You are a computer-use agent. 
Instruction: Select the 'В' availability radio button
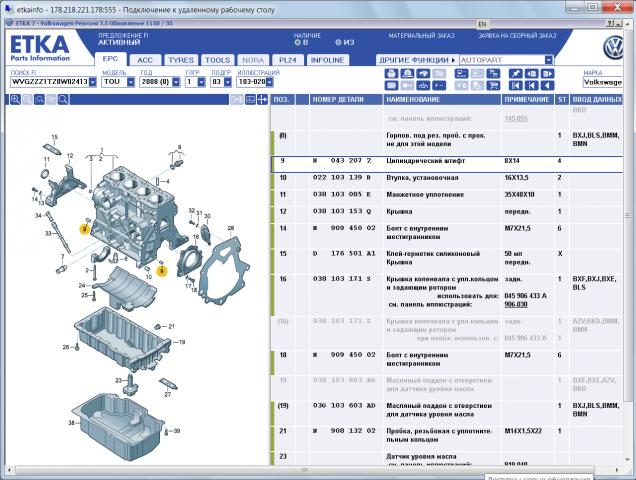click(297, 42)
